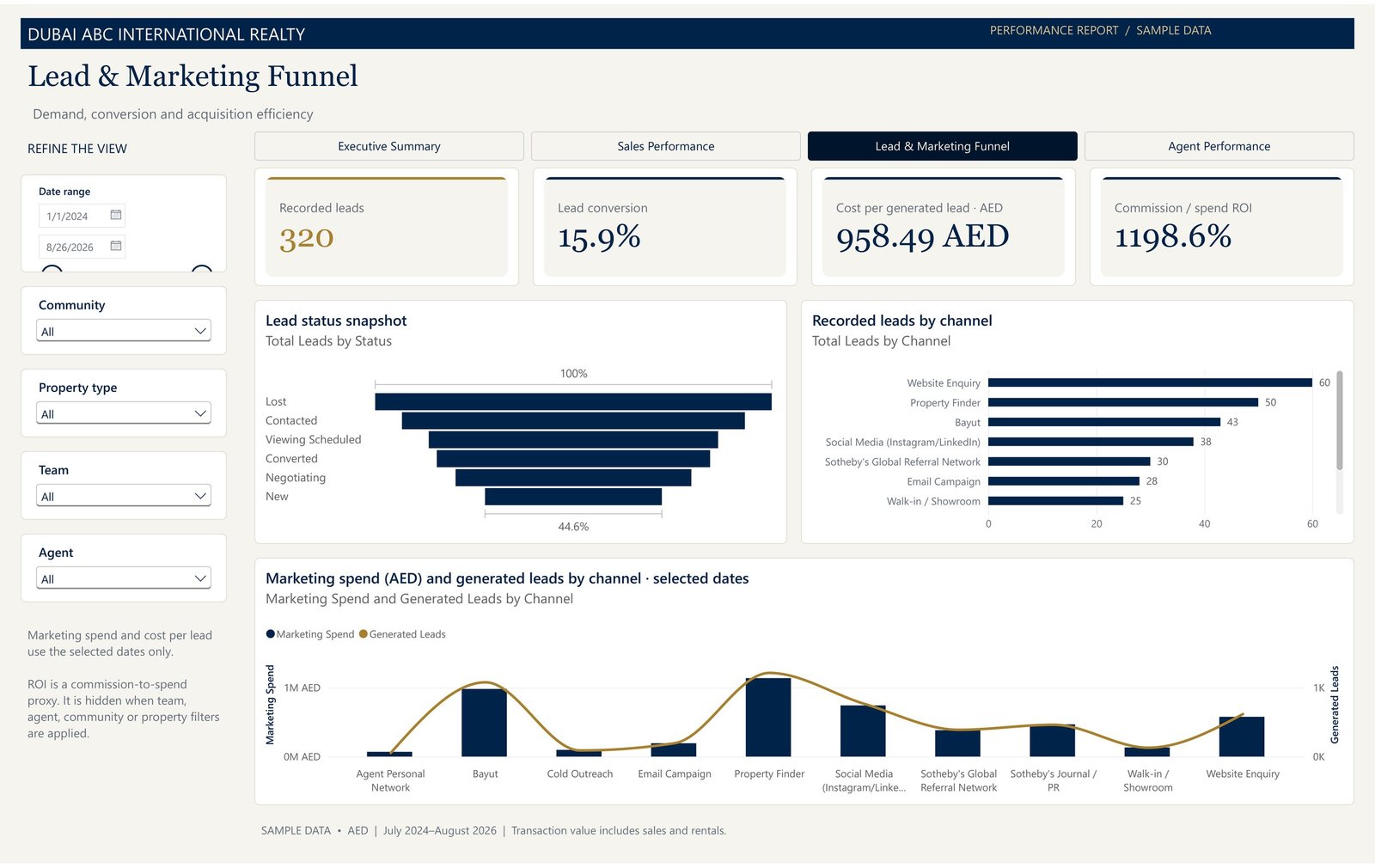This screenshot has height=868, width=1375.
Task: Click the Bayut marketing spend column
Action: [484, 723]
